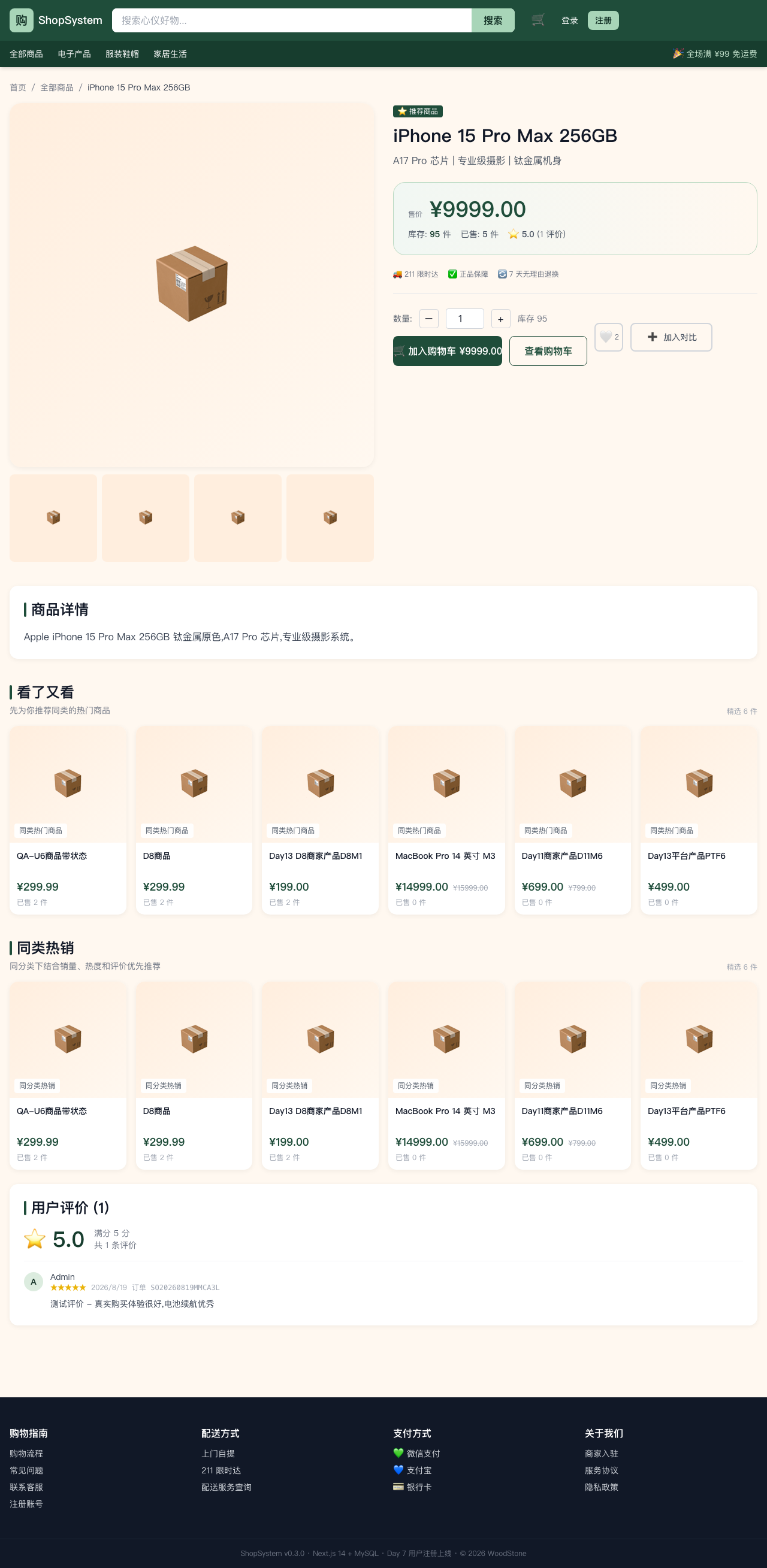Click the 211 限时达 delivery truck badge
The image size is (767, 1568).
pos(415,274)
